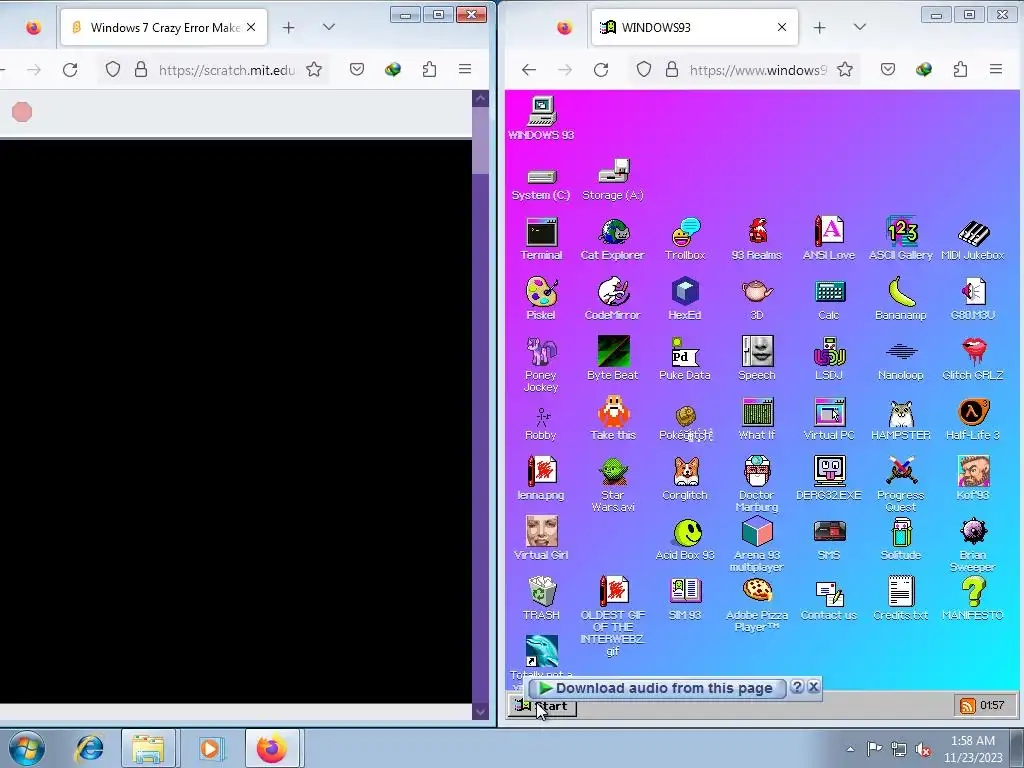The width and height of the screenshot is (1024, 768).
Task: Close the download audio popup bar
Action: (x=814, y=686)
